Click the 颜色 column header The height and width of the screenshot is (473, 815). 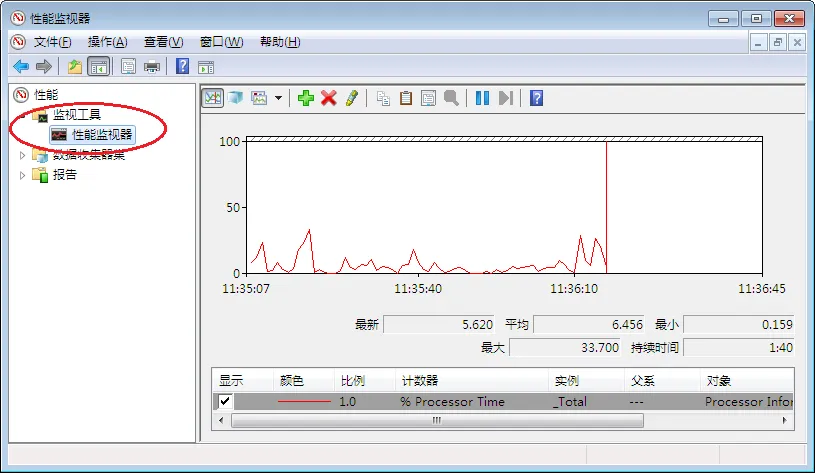304,381
